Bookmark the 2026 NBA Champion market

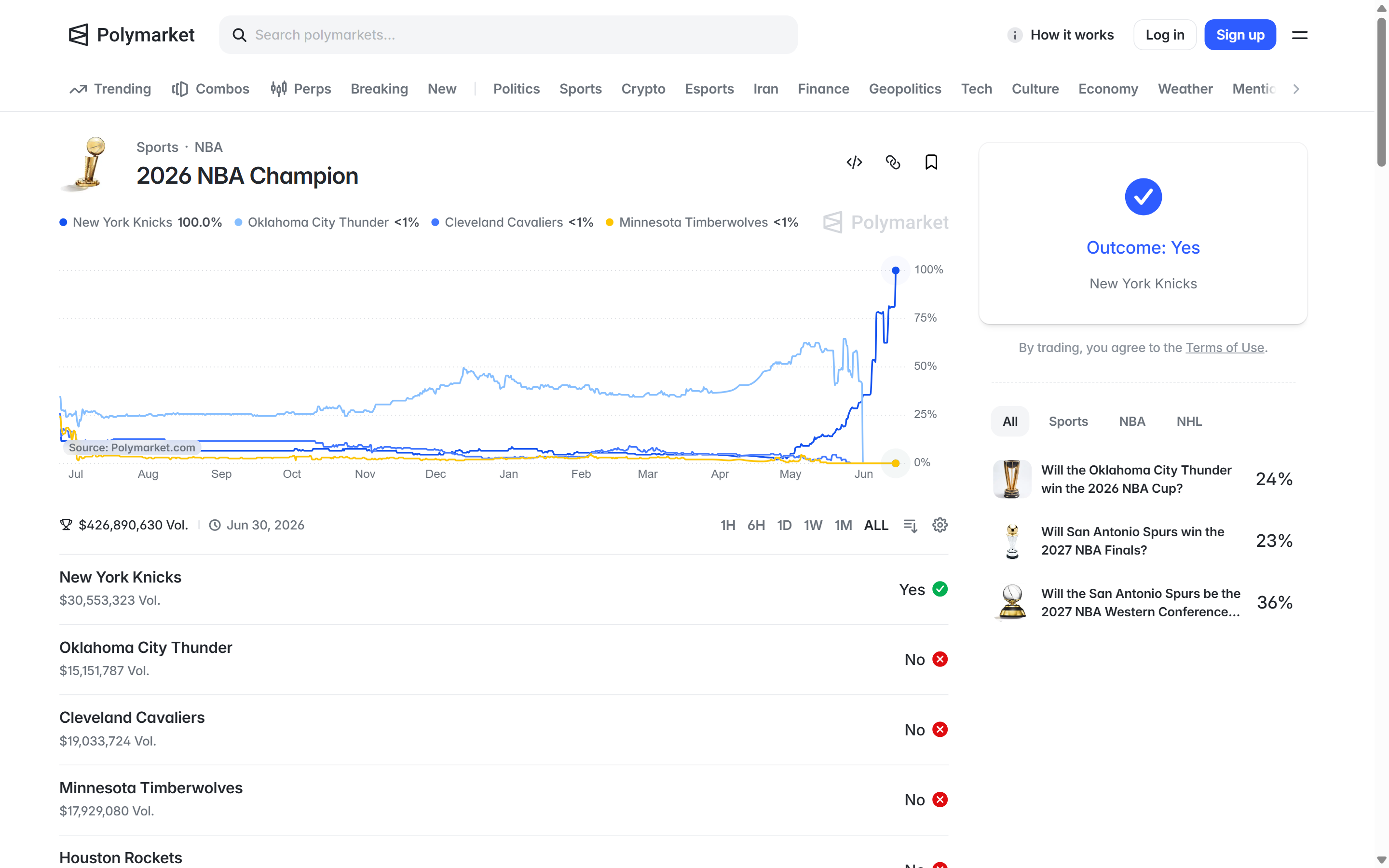click(931, 163)
